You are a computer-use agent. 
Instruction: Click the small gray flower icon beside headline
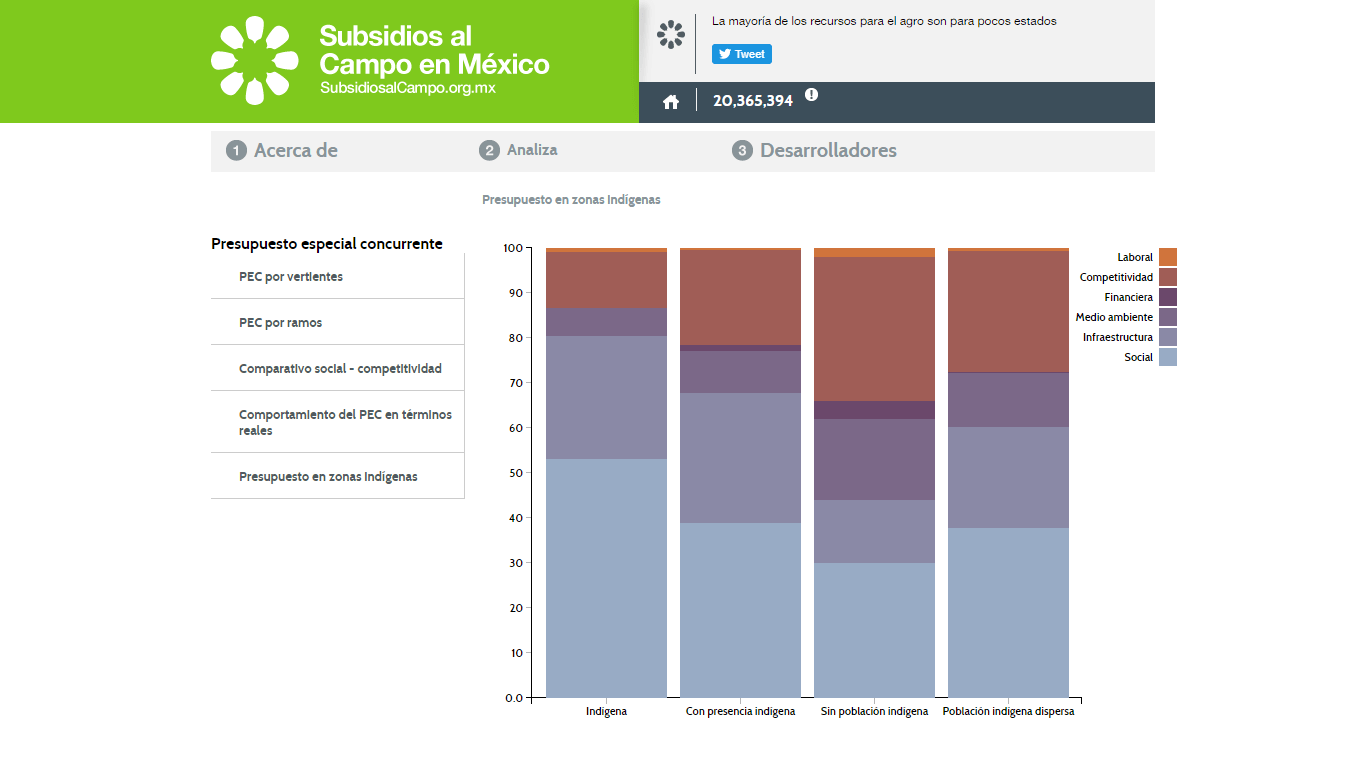671,35
